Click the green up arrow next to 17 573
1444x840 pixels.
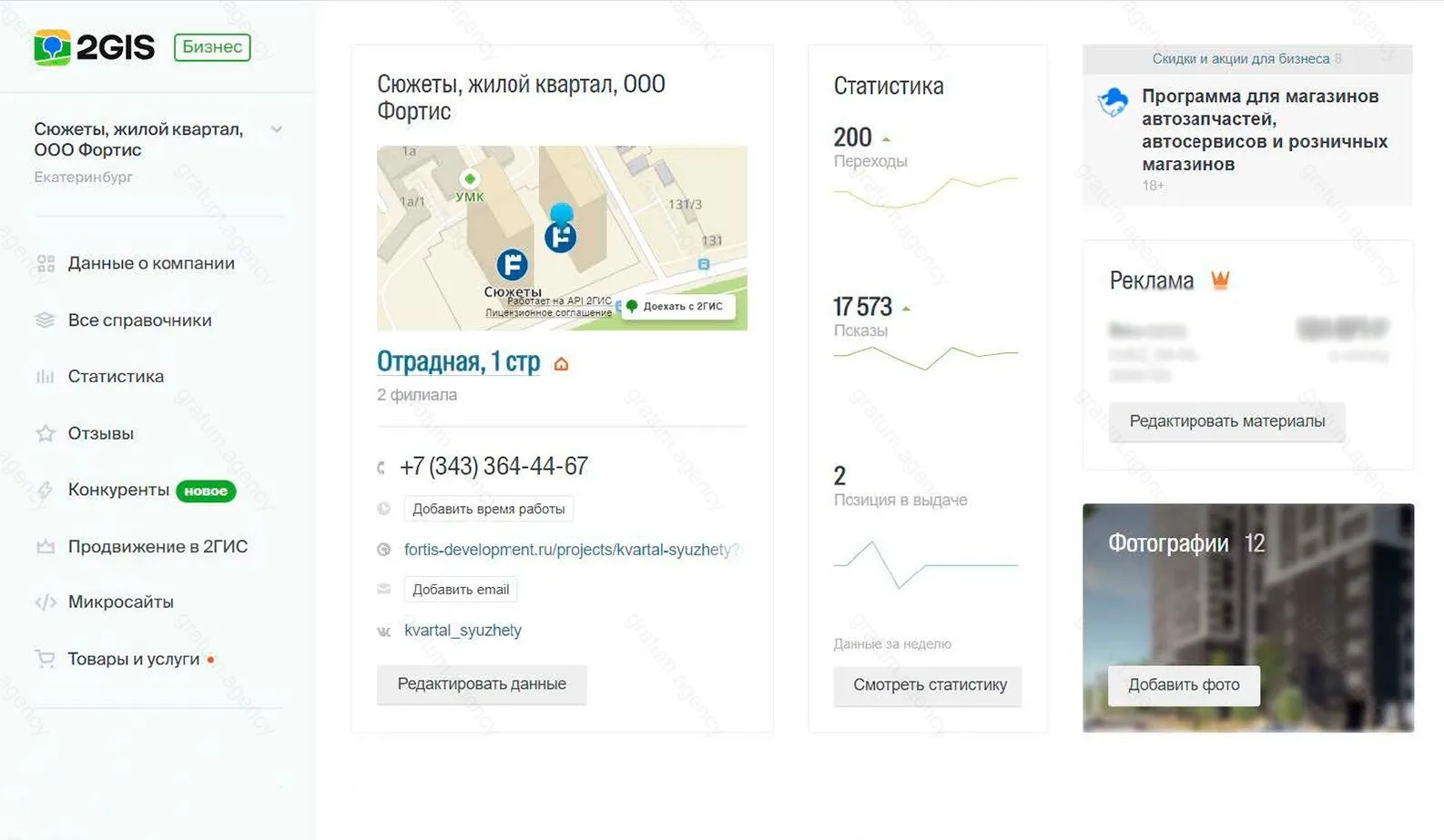pyautogui.click(x=906, y=309)
